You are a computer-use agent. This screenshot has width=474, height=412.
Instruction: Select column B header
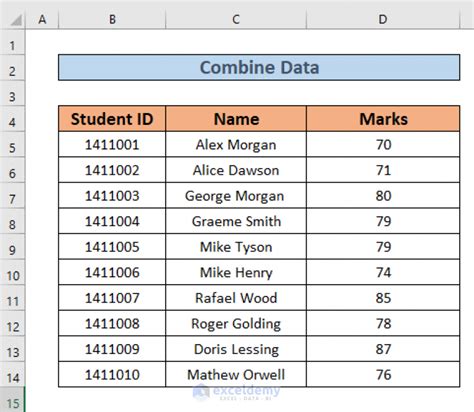point(112,19)
